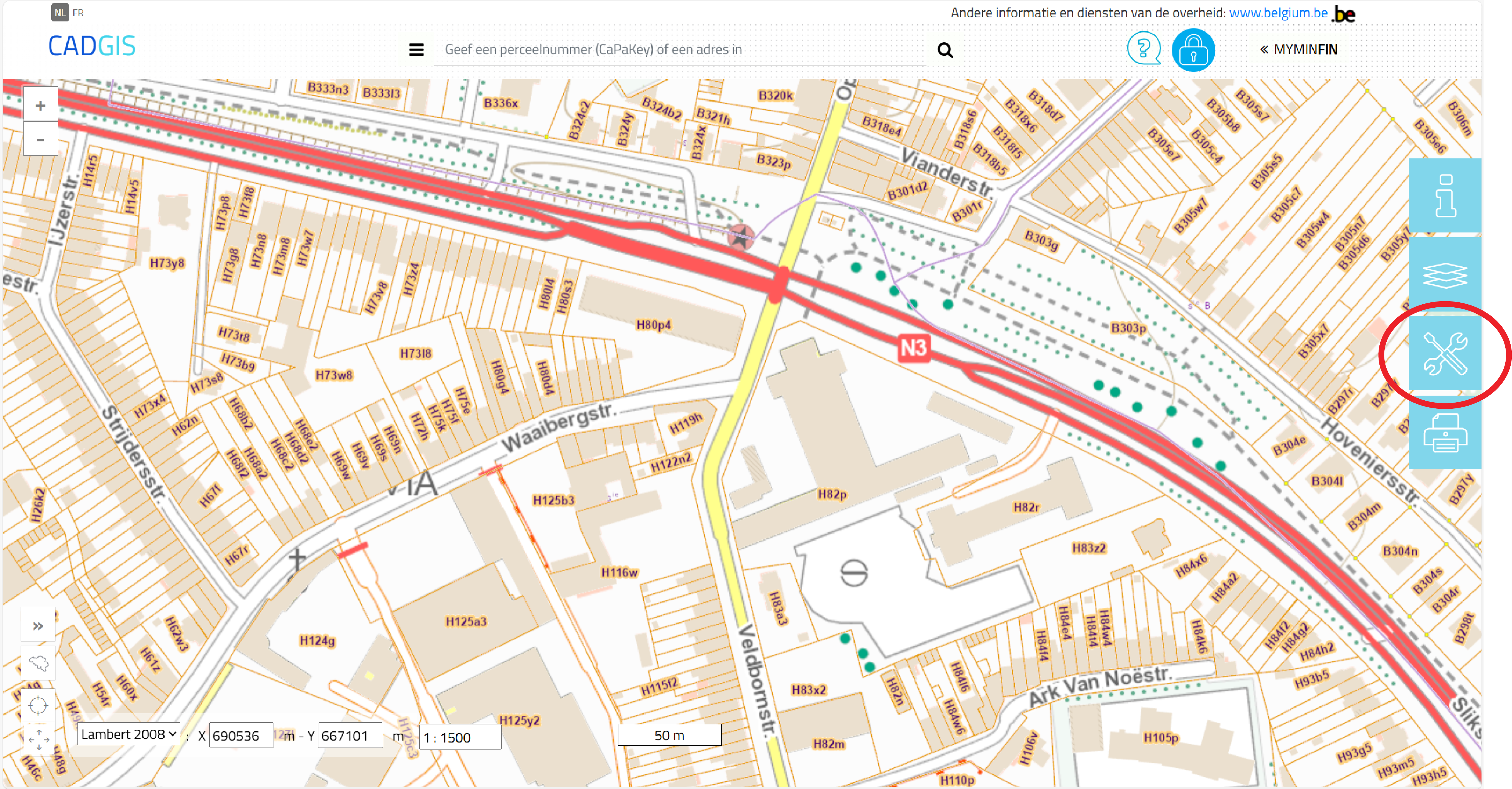The width and height of the screenshot is (1512, 789).
Task: Click the pan arrows icon
Action: point(38,740)
